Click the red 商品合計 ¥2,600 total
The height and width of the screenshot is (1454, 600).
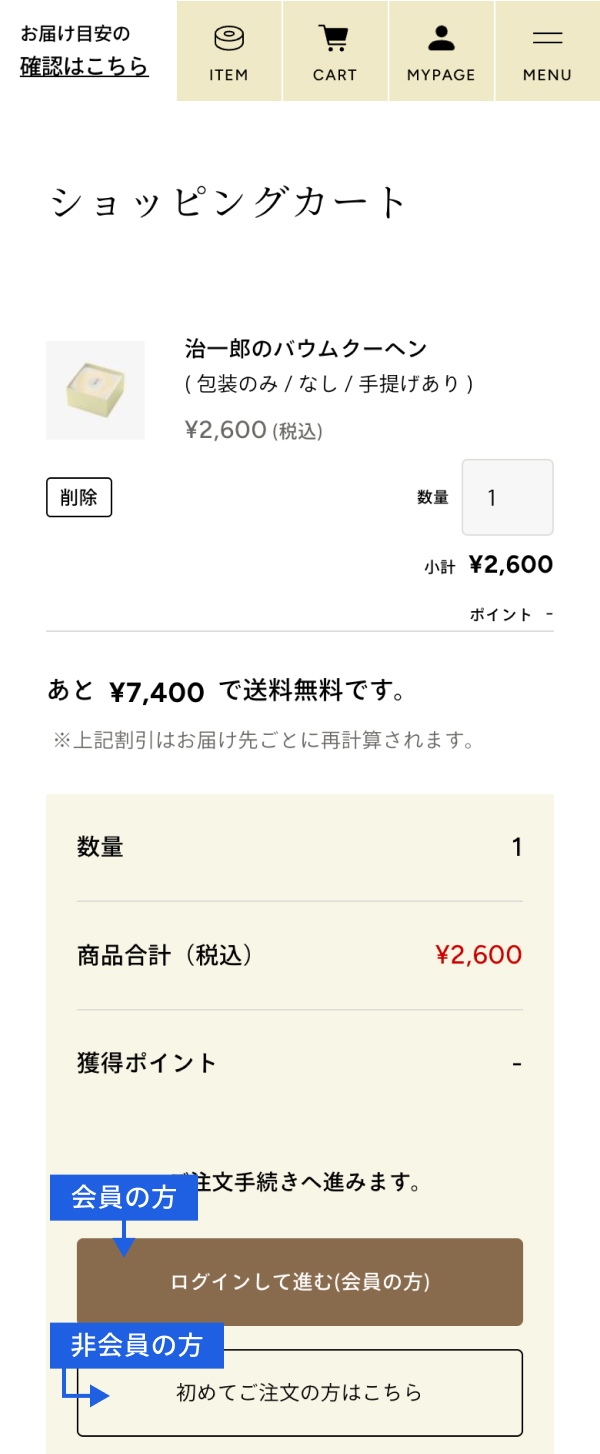click(478, 955)
